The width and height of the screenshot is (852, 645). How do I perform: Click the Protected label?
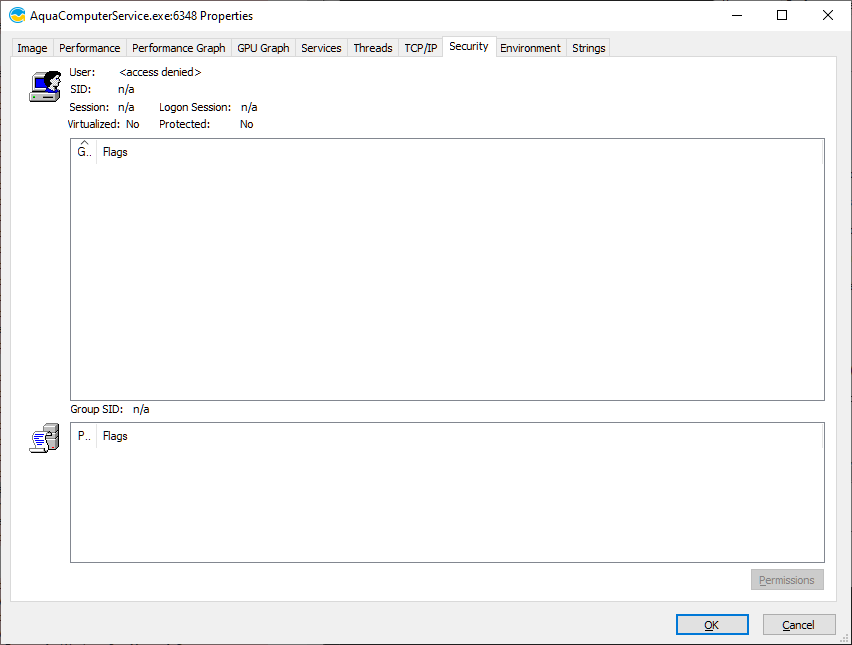[184, 124]
